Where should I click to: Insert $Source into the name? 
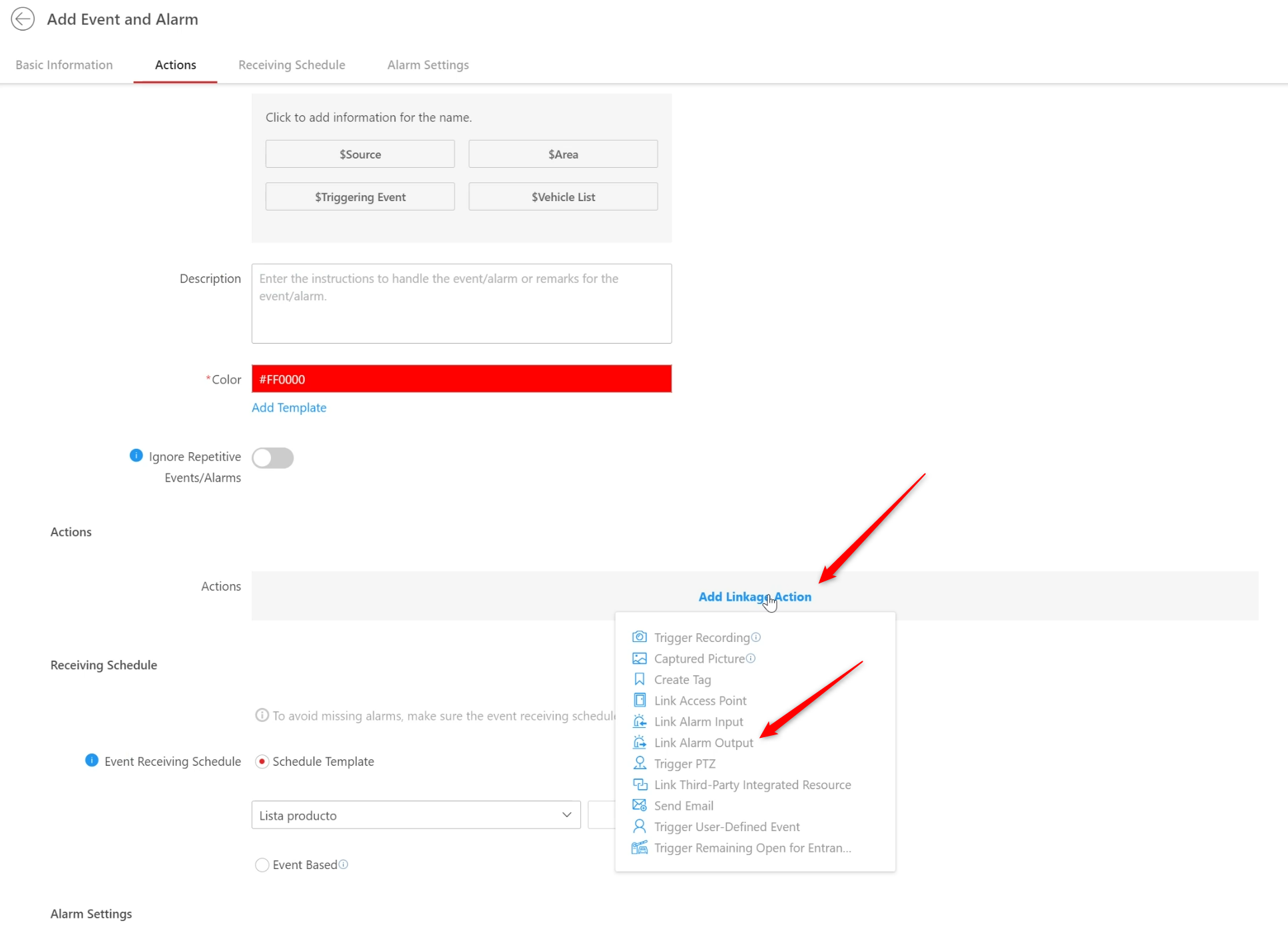pos(360,154)
